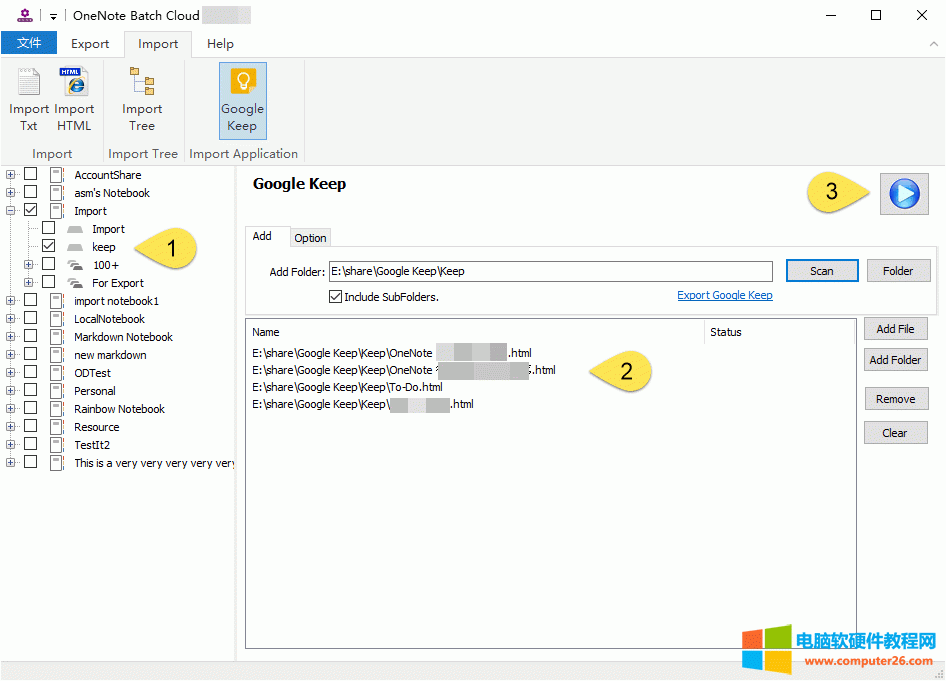Select the Import Txt tool
This screenshot has width=946, height=681.
pyautogui.click(x=28, y=98)
